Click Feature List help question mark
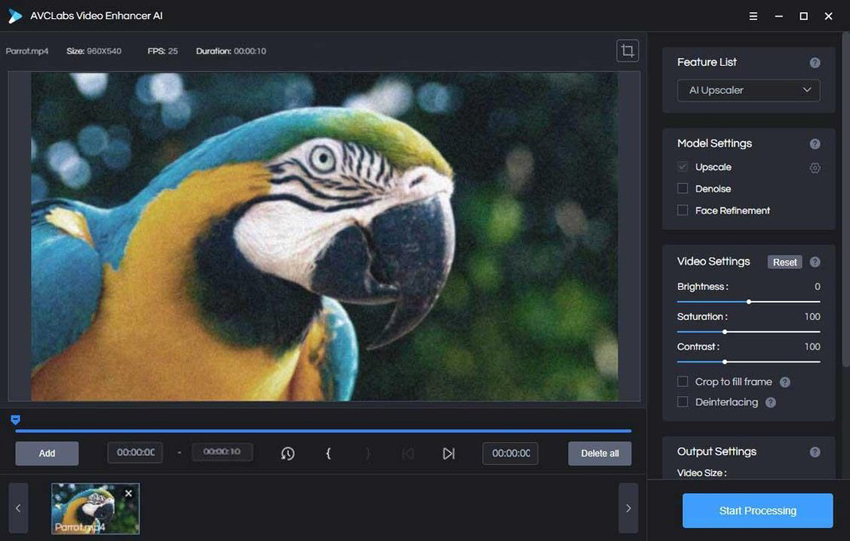 814,63
